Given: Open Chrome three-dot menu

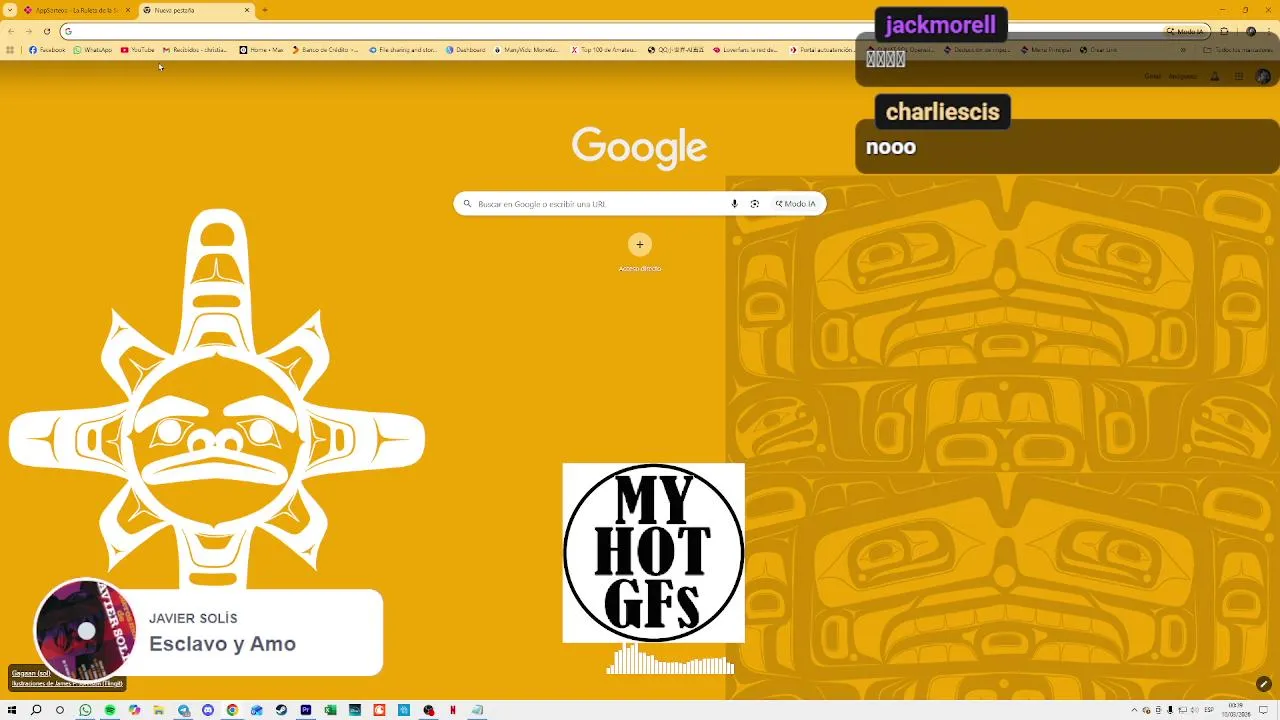Looking at the screenshot, I should tap(1269, 31).
